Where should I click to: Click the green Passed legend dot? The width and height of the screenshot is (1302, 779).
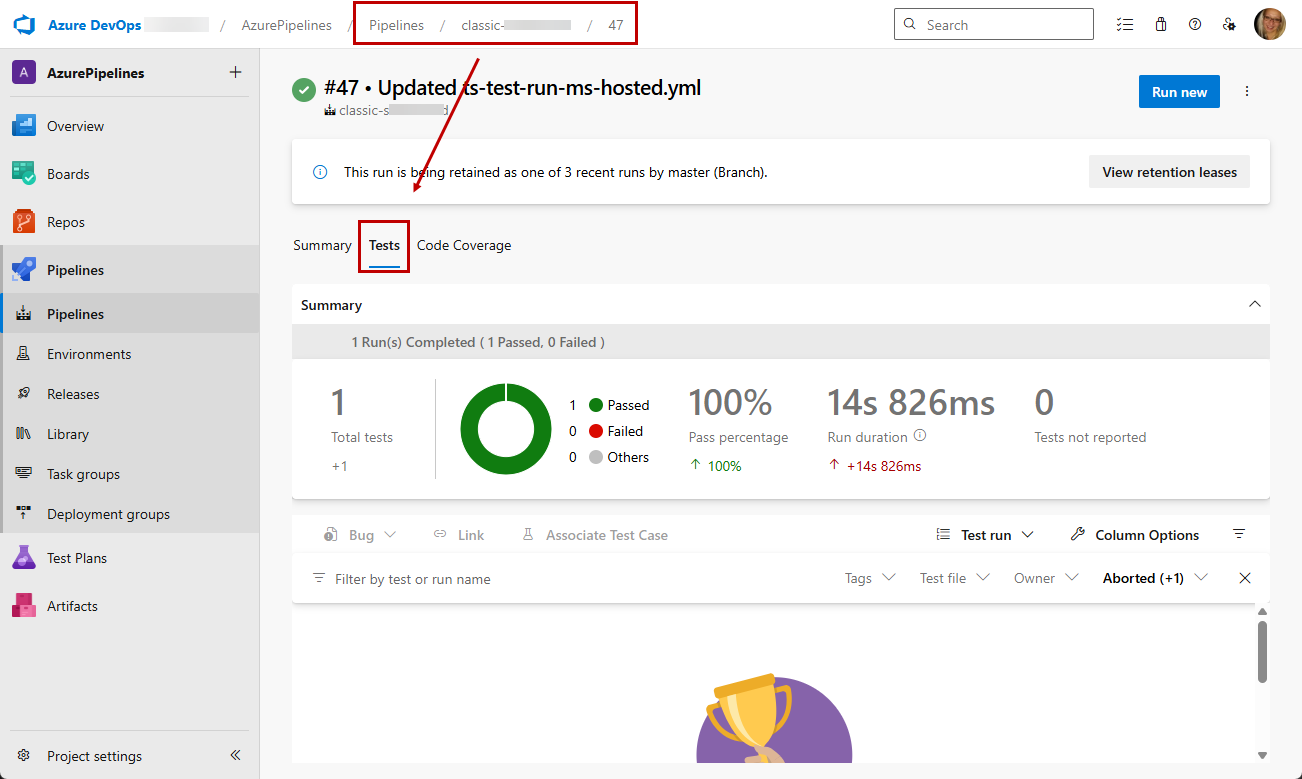coord(596,405)
